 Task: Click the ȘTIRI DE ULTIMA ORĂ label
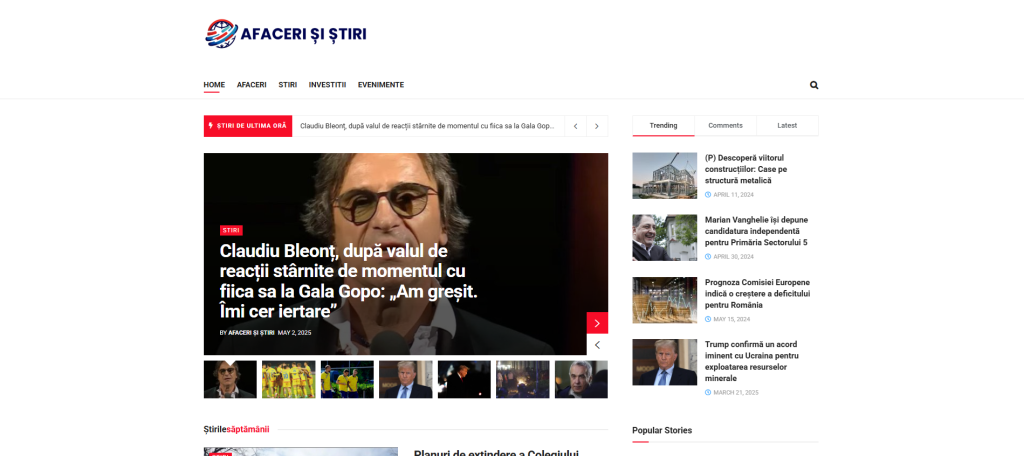click(248, 126)
